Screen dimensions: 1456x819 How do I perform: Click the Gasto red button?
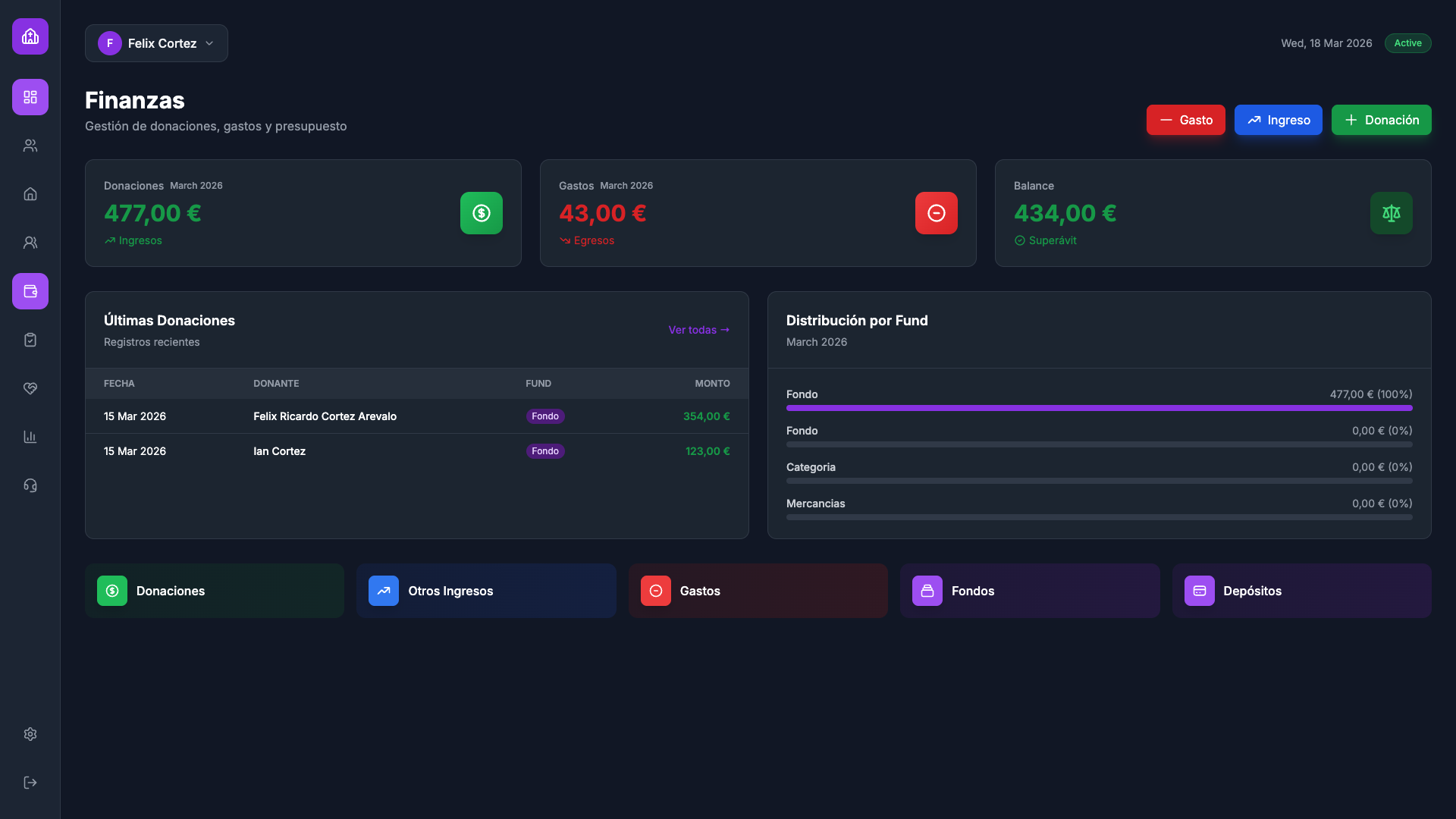click(1185, 120)
